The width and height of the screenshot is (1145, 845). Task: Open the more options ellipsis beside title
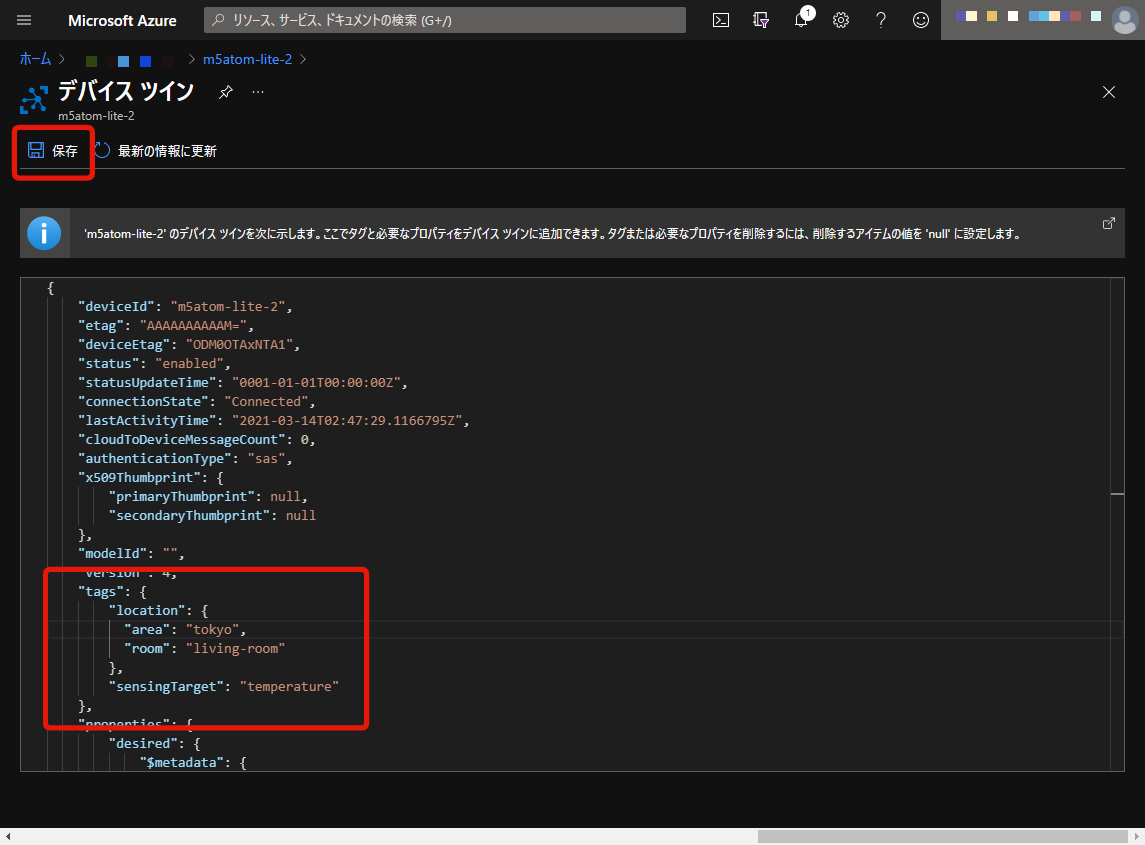[258, 92]
